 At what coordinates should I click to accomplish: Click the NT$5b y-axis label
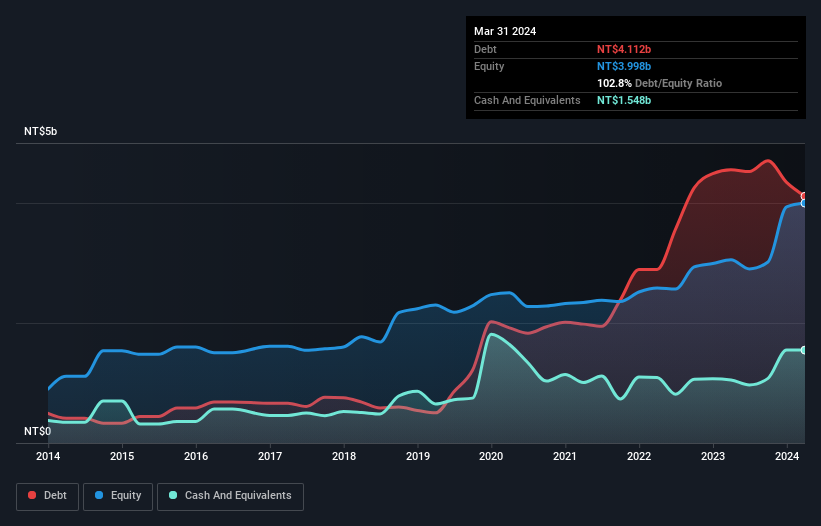point(40,131)
